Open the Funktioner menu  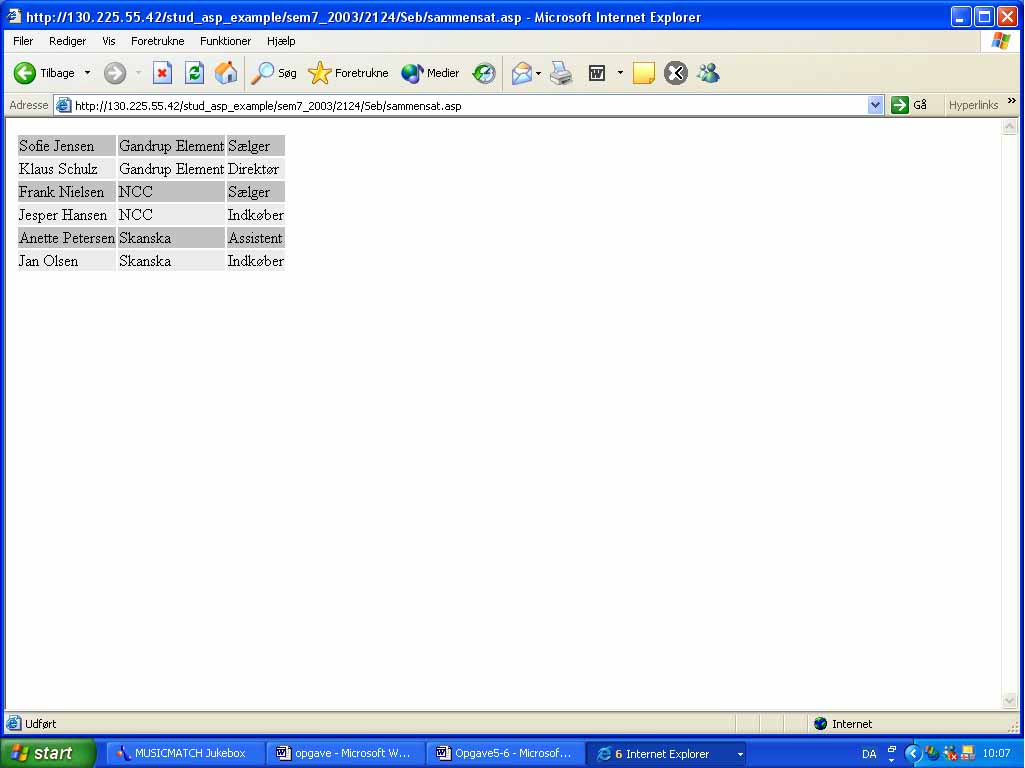click(225, 41)
